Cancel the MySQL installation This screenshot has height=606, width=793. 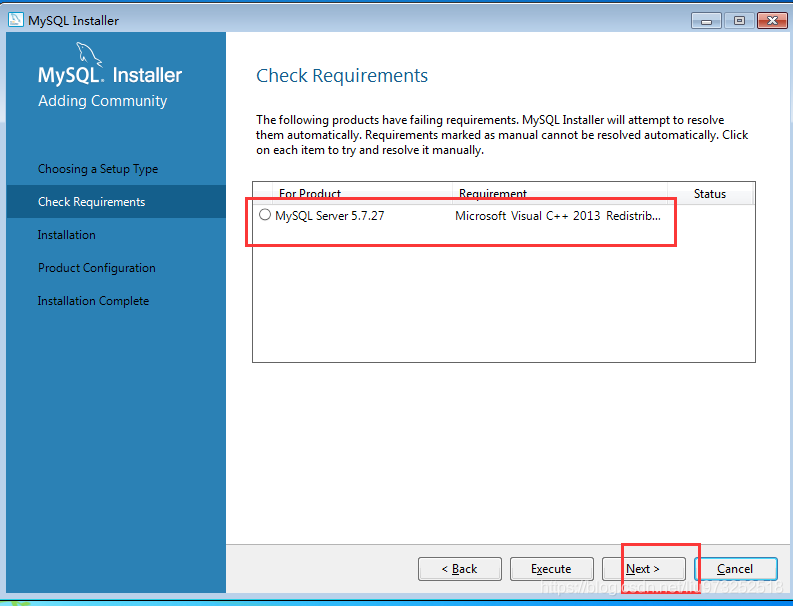pos(735,569)
